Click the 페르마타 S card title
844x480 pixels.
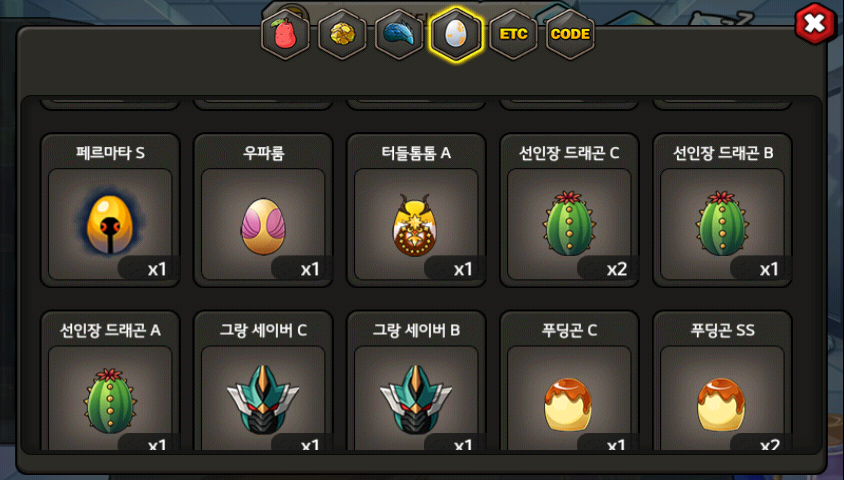(x=110, y=153)
